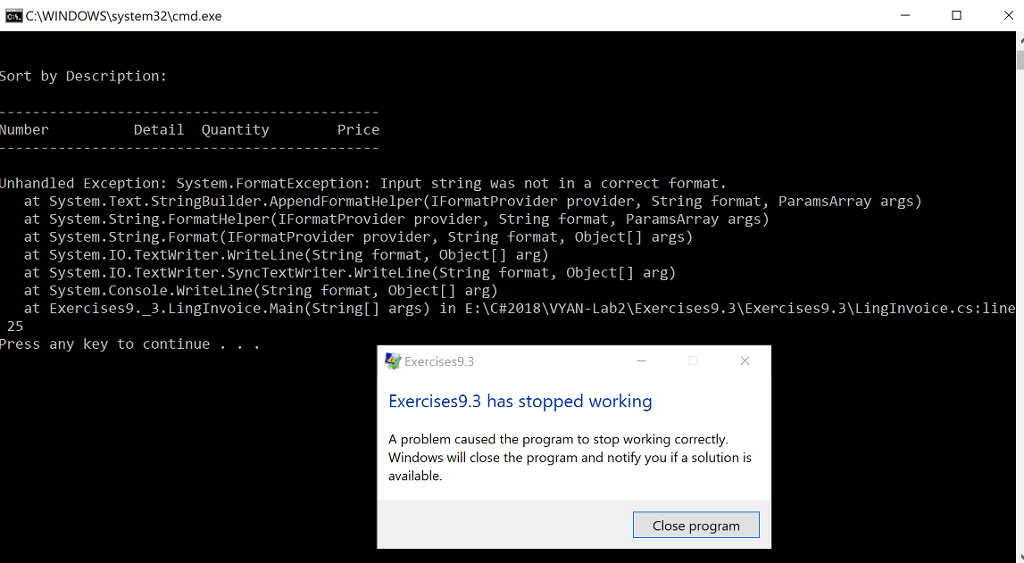Click the "Exercises9.3 has stopped working" heading

click(520, 401)
